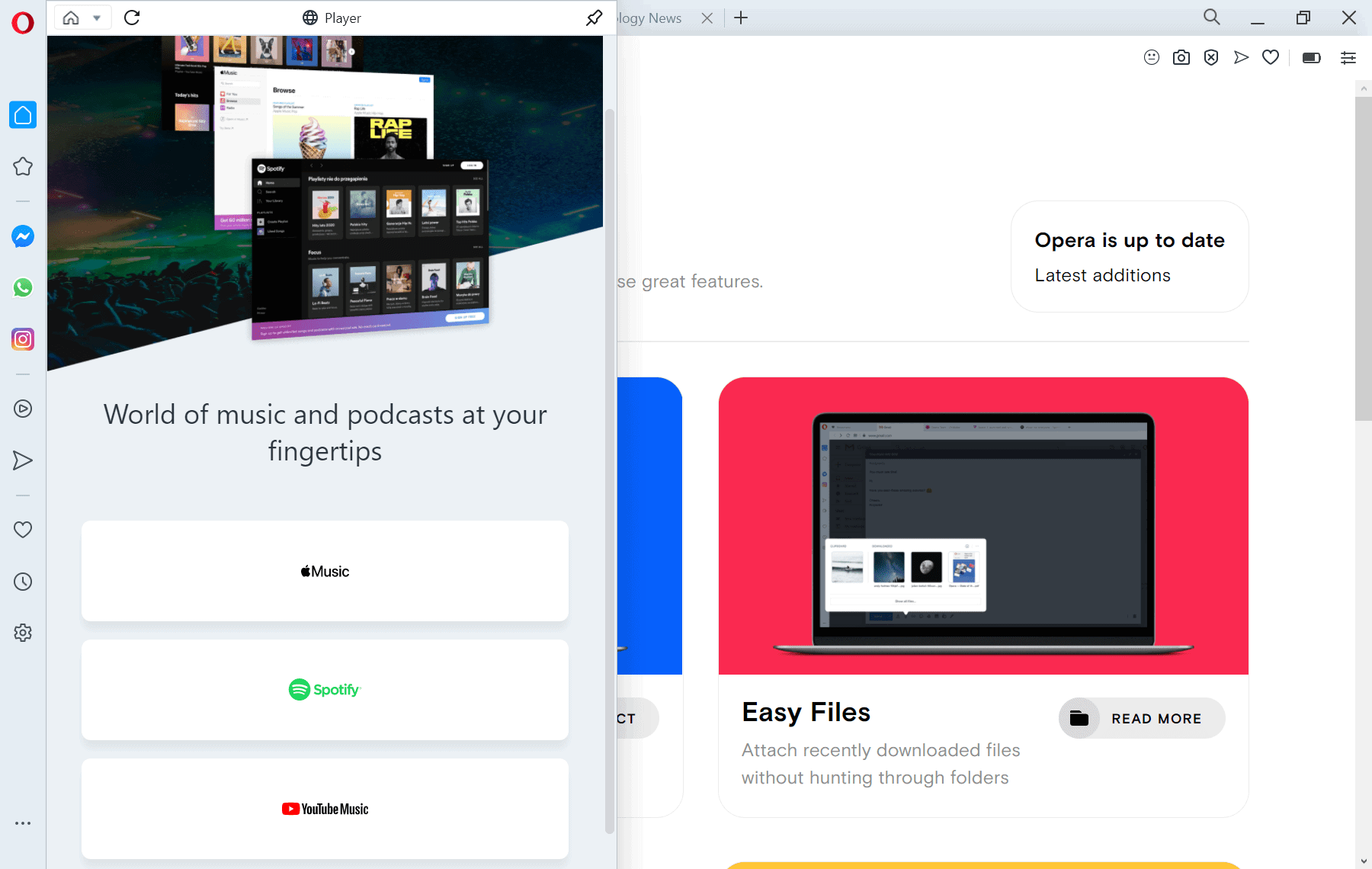Toggle the battery saver feature

tap(1312, 57)
